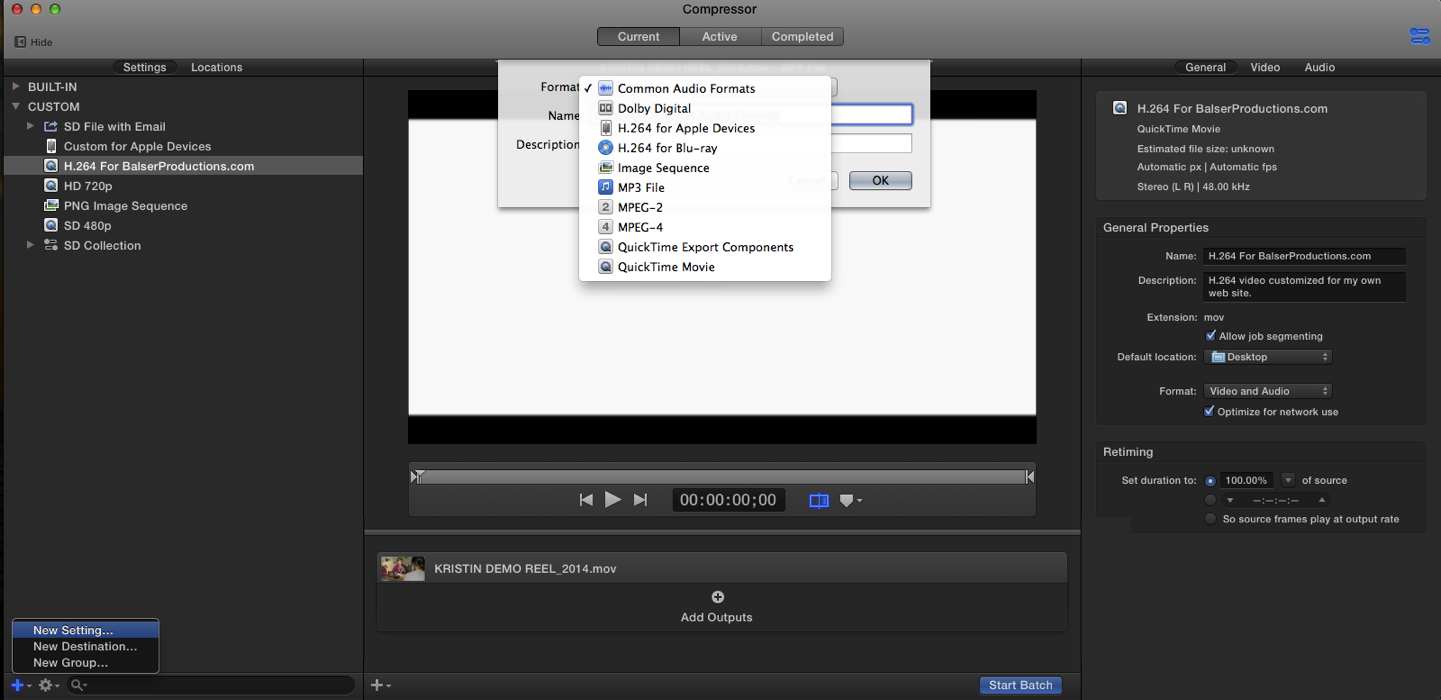
Task: Open the marker pop-up menu
Action: [850, 500]
